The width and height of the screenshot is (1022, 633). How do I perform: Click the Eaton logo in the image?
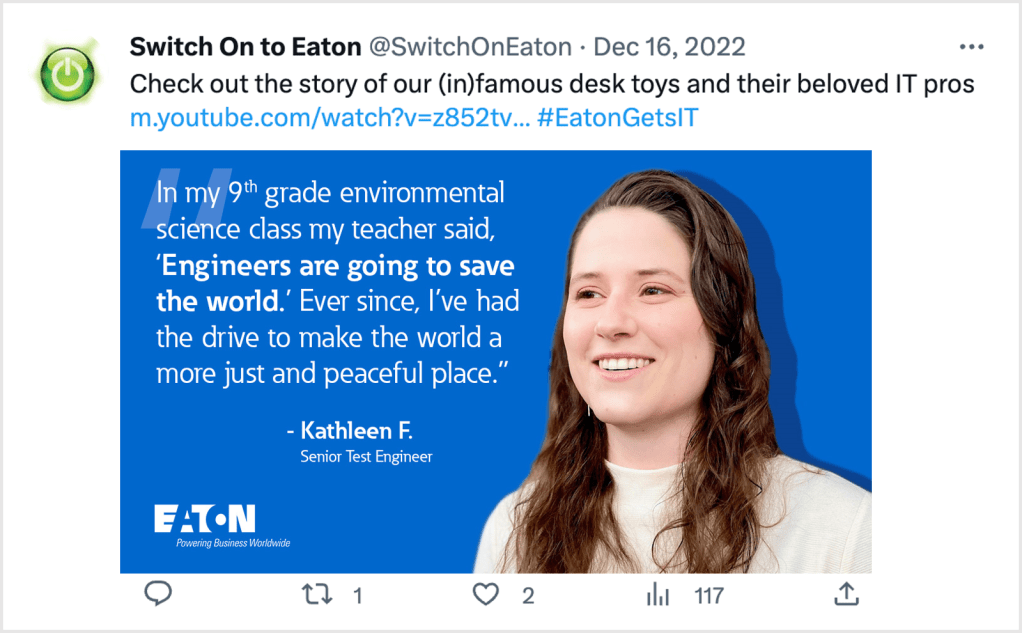point(205,519)
